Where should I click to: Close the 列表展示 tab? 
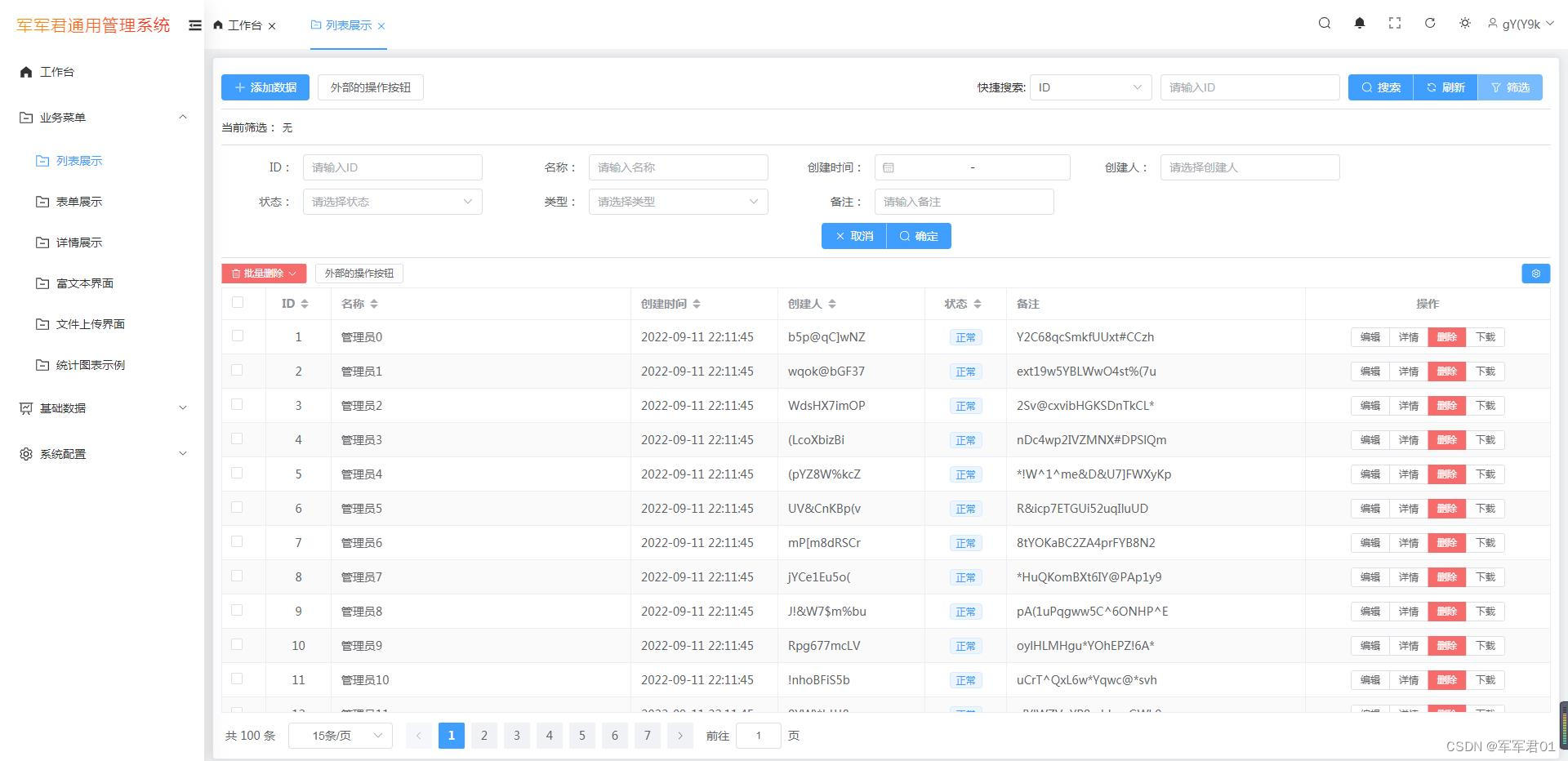[x=381, y=26]
